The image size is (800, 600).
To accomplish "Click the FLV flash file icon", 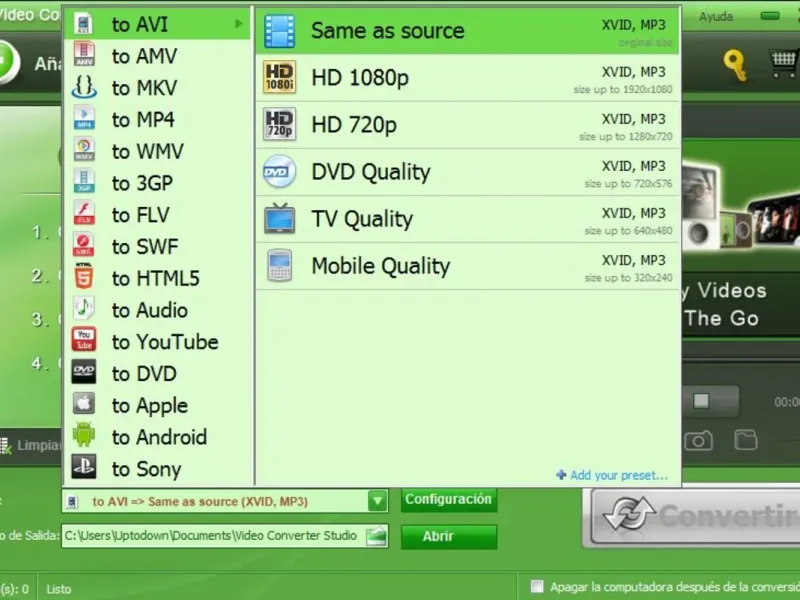I will (x=84, y=213).
